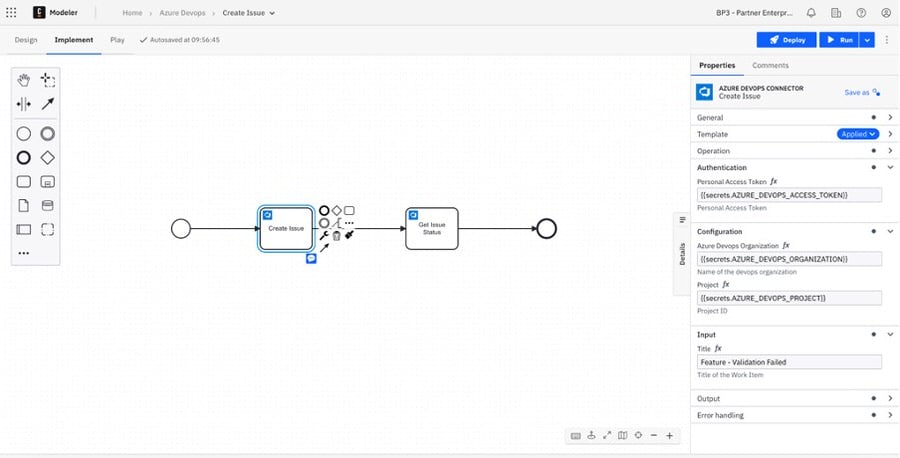This screenshot has height=458, width=900.
Task: Activate the Lasso selection tool
Action: click(48, 80)
